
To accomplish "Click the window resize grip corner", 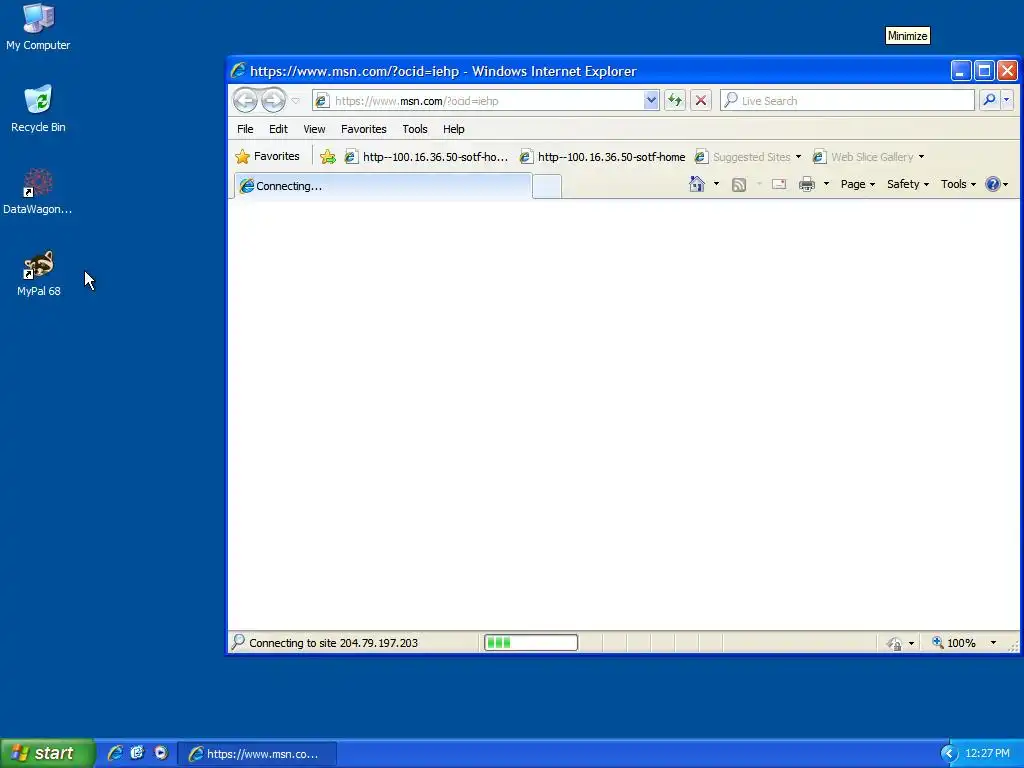I will tap(1014, 646).
